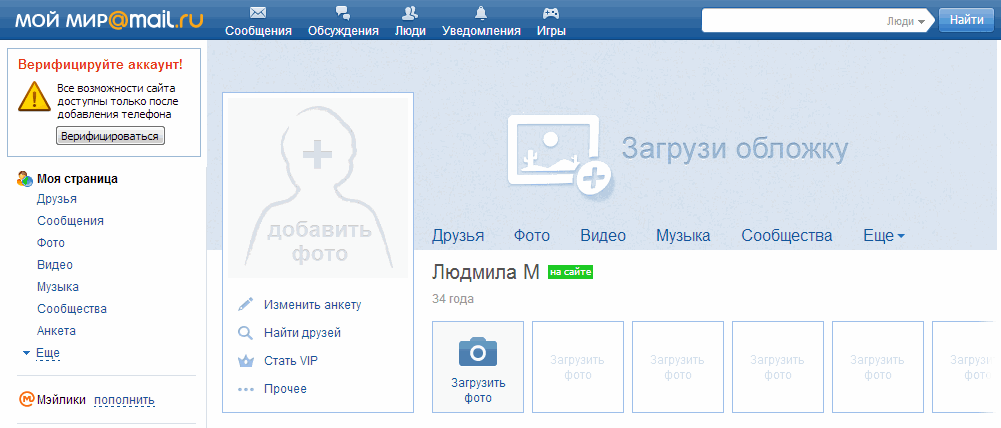Screen dimensions: 1001x428
Task: Open the Музыка profile tab
Action: click(x=683, y=236)
